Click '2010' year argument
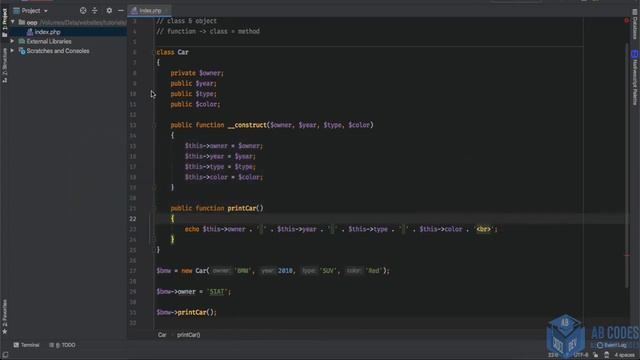 coord(285,271)
